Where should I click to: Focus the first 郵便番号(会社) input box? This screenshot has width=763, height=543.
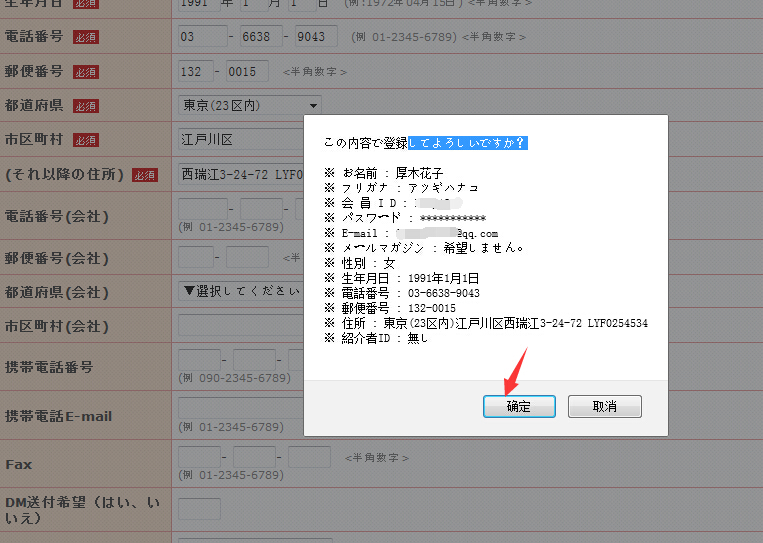[196, 256]
